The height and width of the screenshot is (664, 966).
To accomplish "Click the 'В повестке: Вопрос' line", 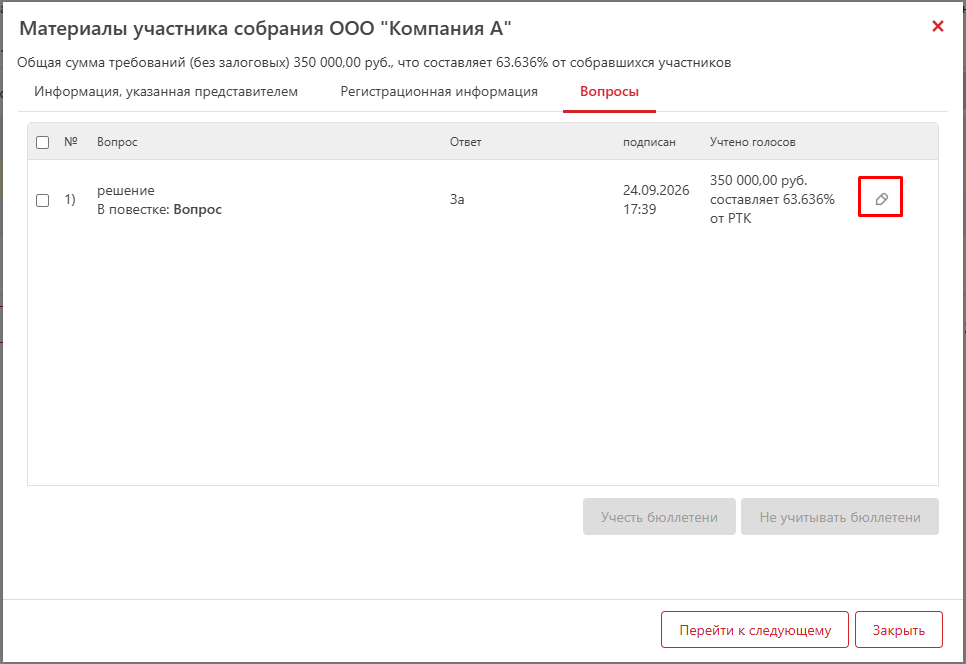I will tap(159, 209).
